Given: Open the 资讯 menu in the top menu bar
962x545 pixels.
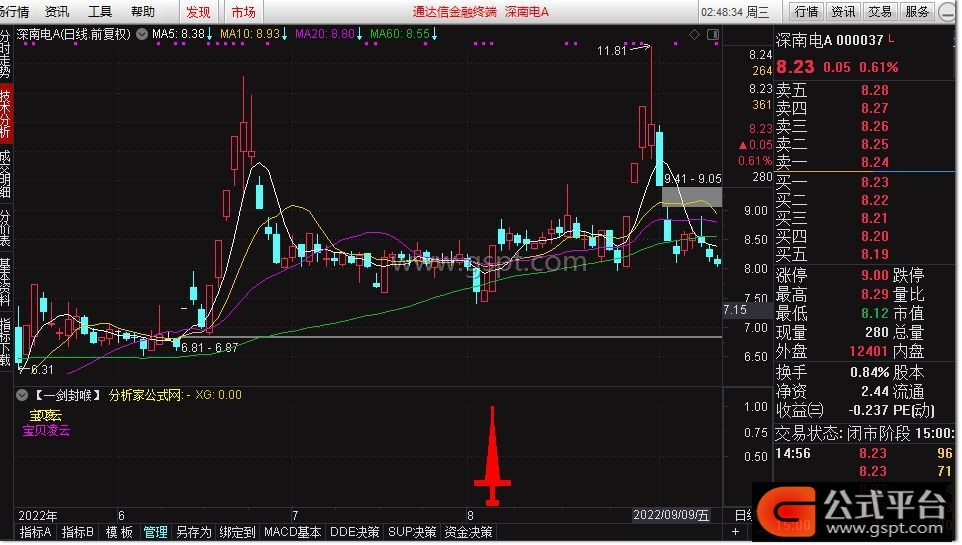Looking at the screenshot, I should 57,12.
